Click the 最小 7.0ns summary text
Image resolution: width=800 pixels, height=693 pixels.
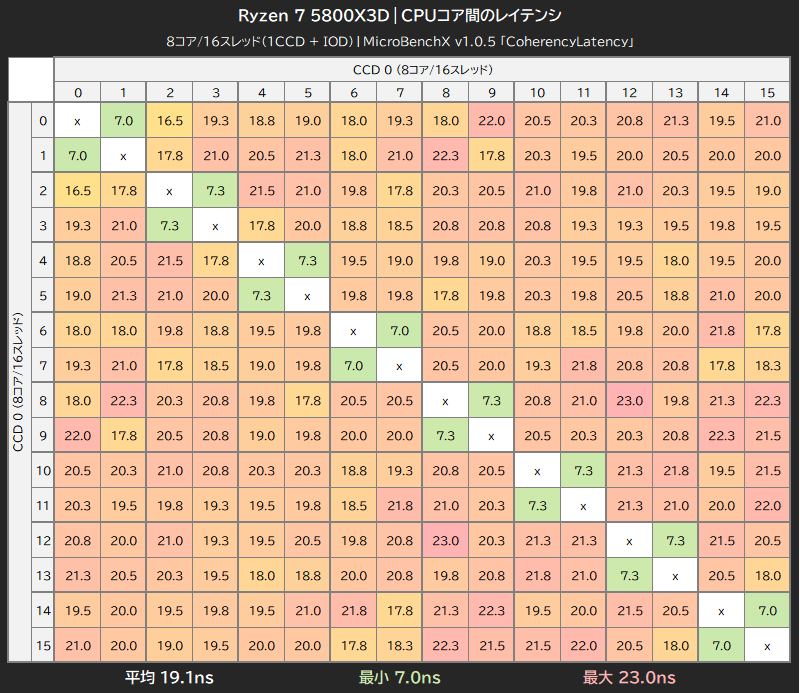click(399, 677)
